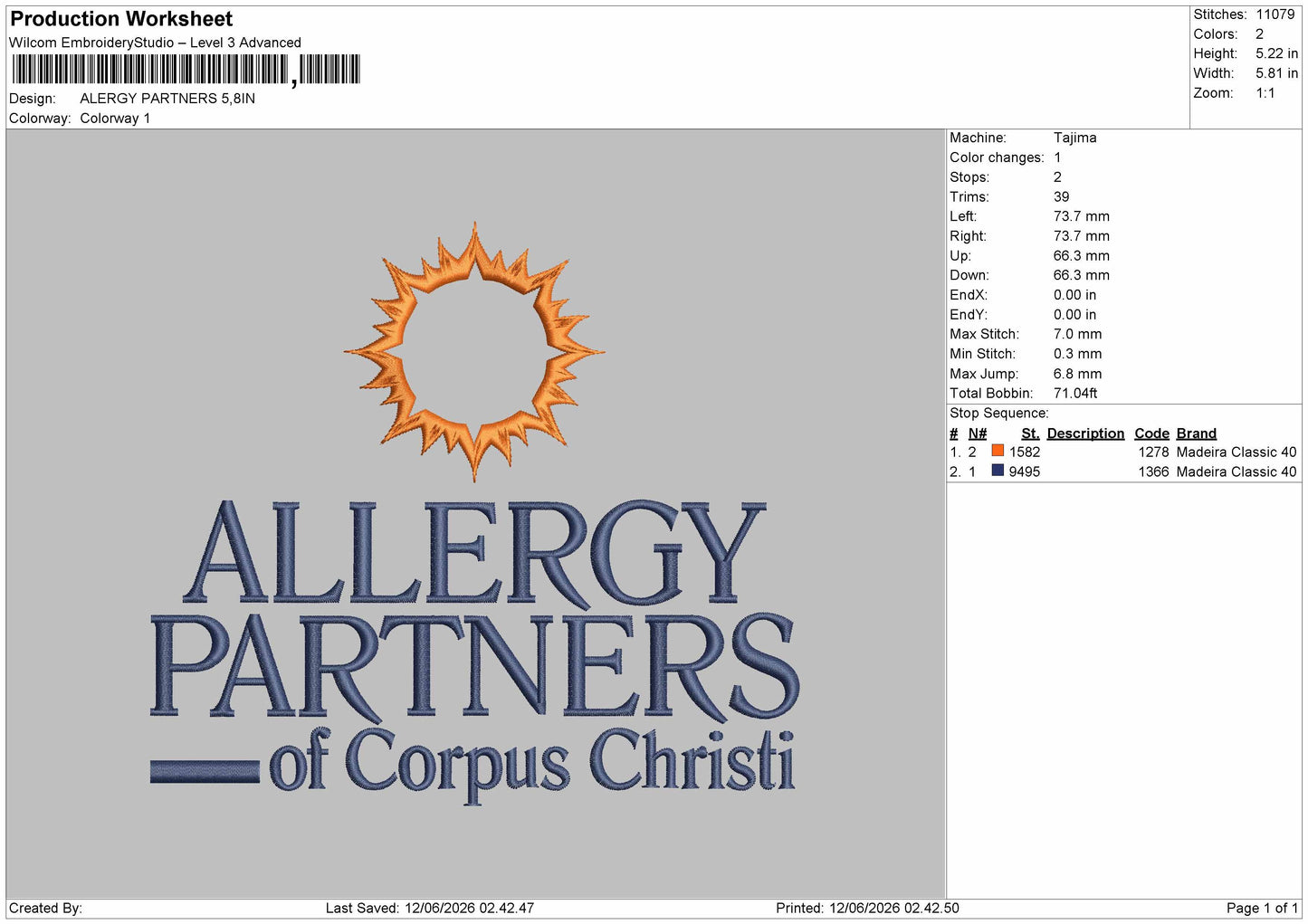Click the Zoom value 1:1
This screenshot has width=1308, height=924.
point(1265,93)
